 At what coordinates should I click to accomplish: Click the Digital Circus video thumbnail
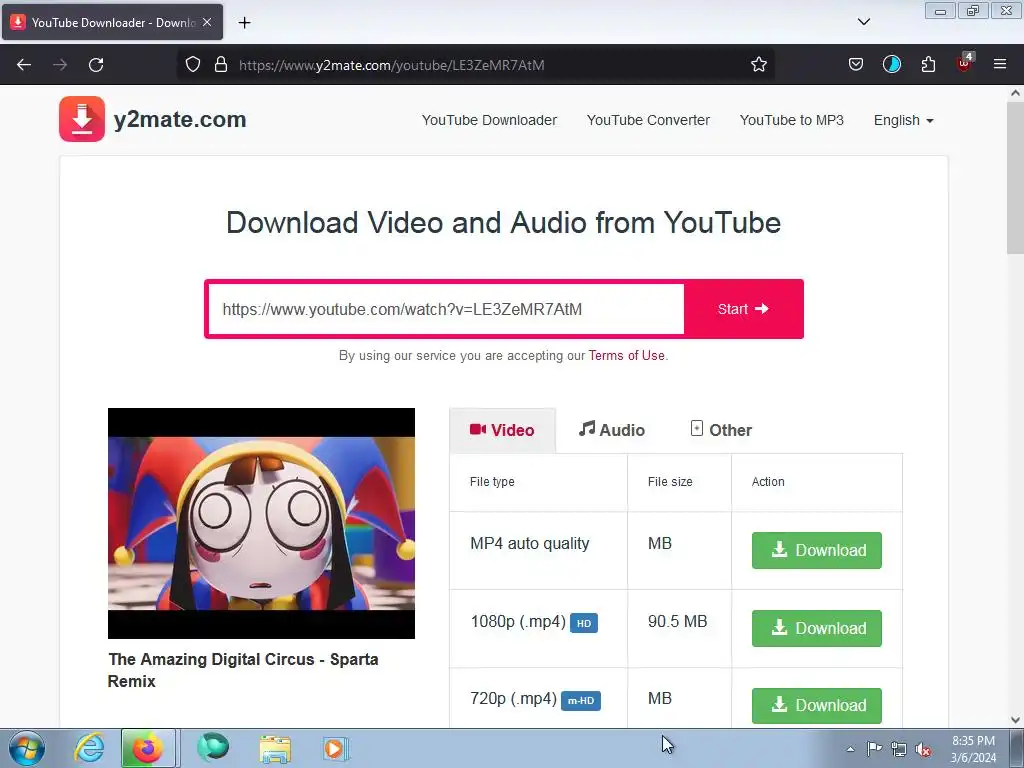[261, 523]
